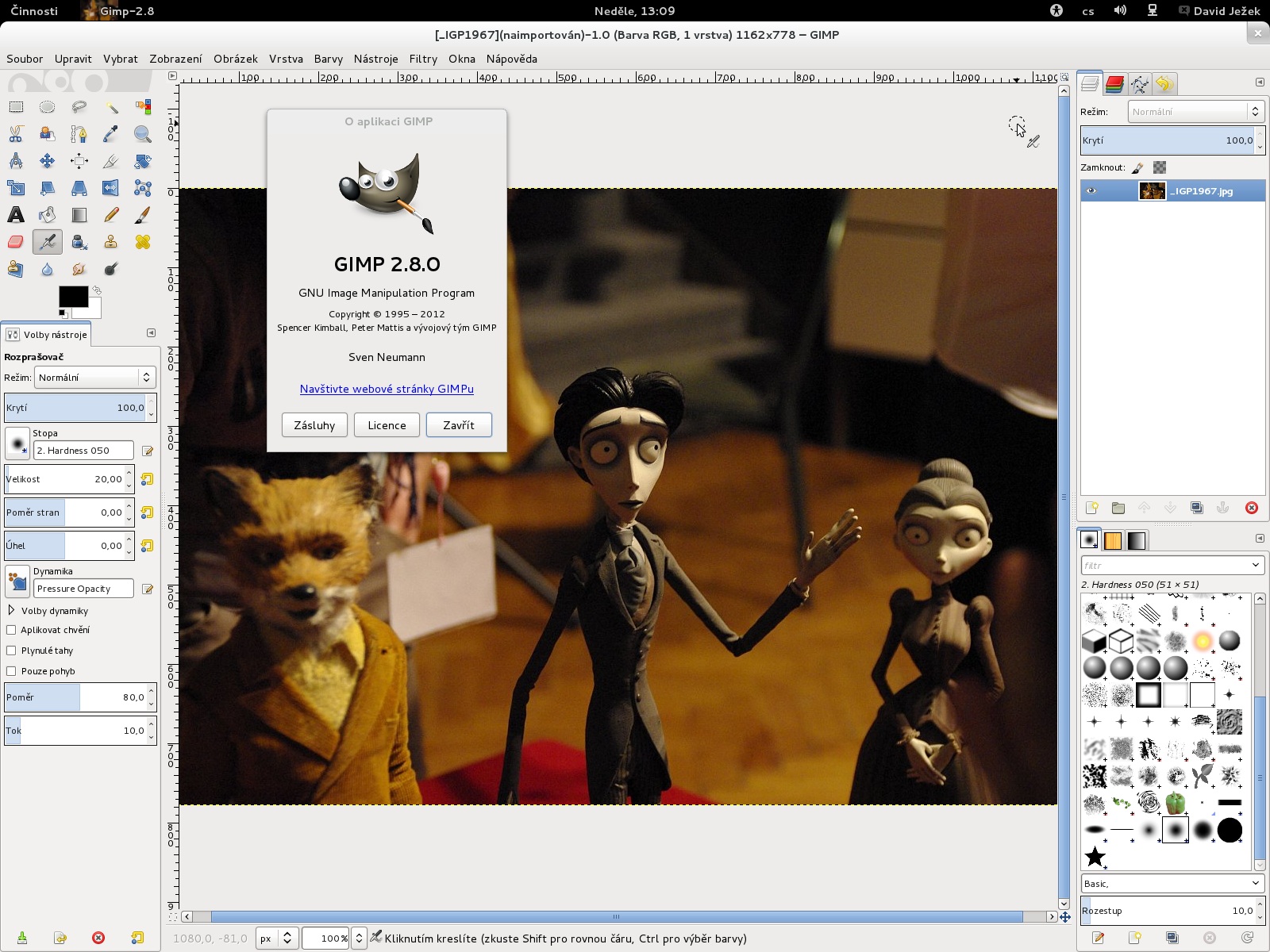The height and width of the screenshot is (952, 1270).
Task: Hide the _IGP1967.jpg layer with the eye icon
Action: click(1091, 191)
